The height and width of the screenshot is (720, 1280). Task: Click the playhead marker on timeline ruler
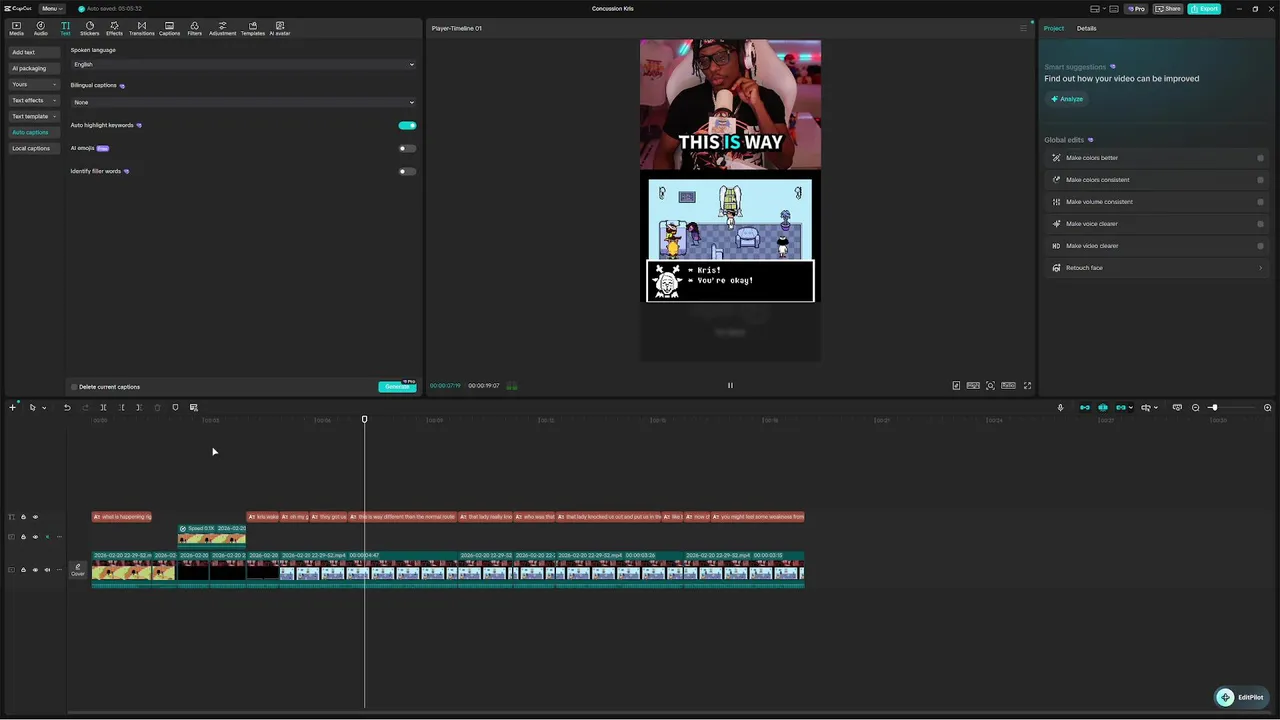(364, 419)
